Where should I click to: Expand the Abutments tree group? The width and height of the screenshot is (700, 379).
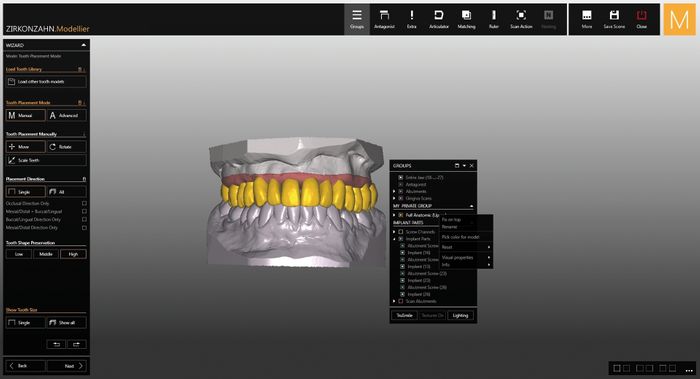coord(394,192)
